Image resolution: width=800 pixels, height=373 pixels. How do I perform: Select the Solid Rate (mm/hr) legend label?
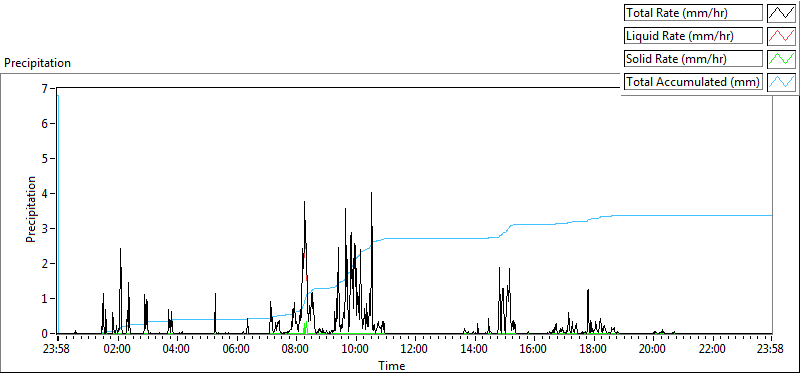coord(693,58)
